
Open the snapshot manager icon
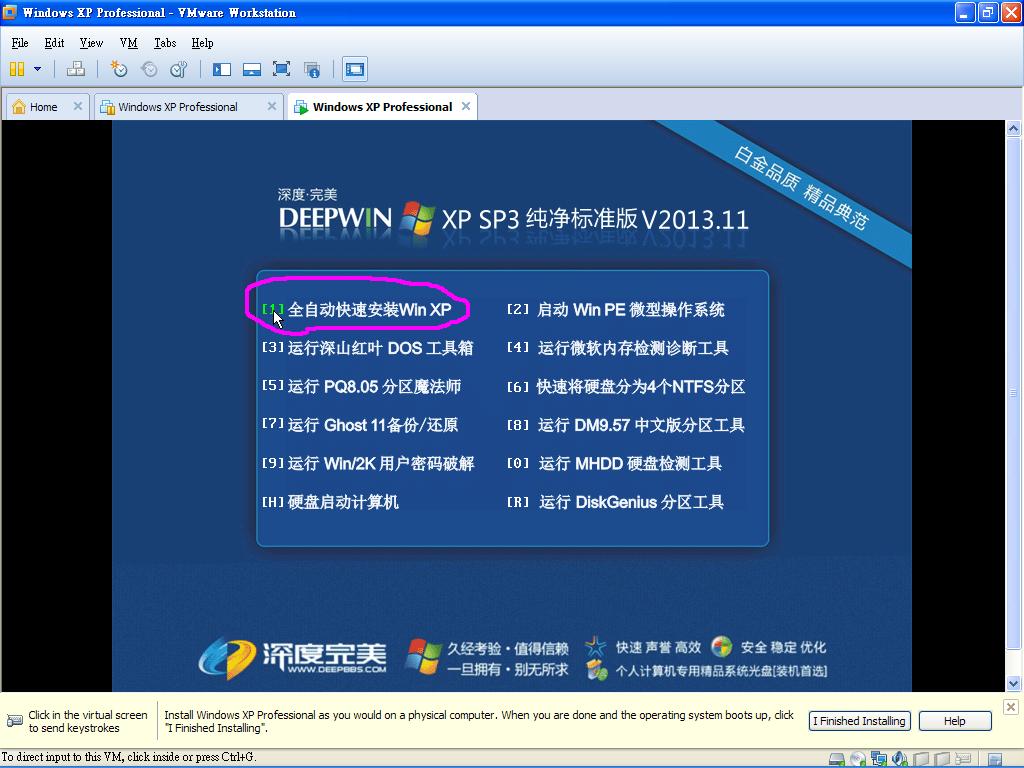pos(178,69)
